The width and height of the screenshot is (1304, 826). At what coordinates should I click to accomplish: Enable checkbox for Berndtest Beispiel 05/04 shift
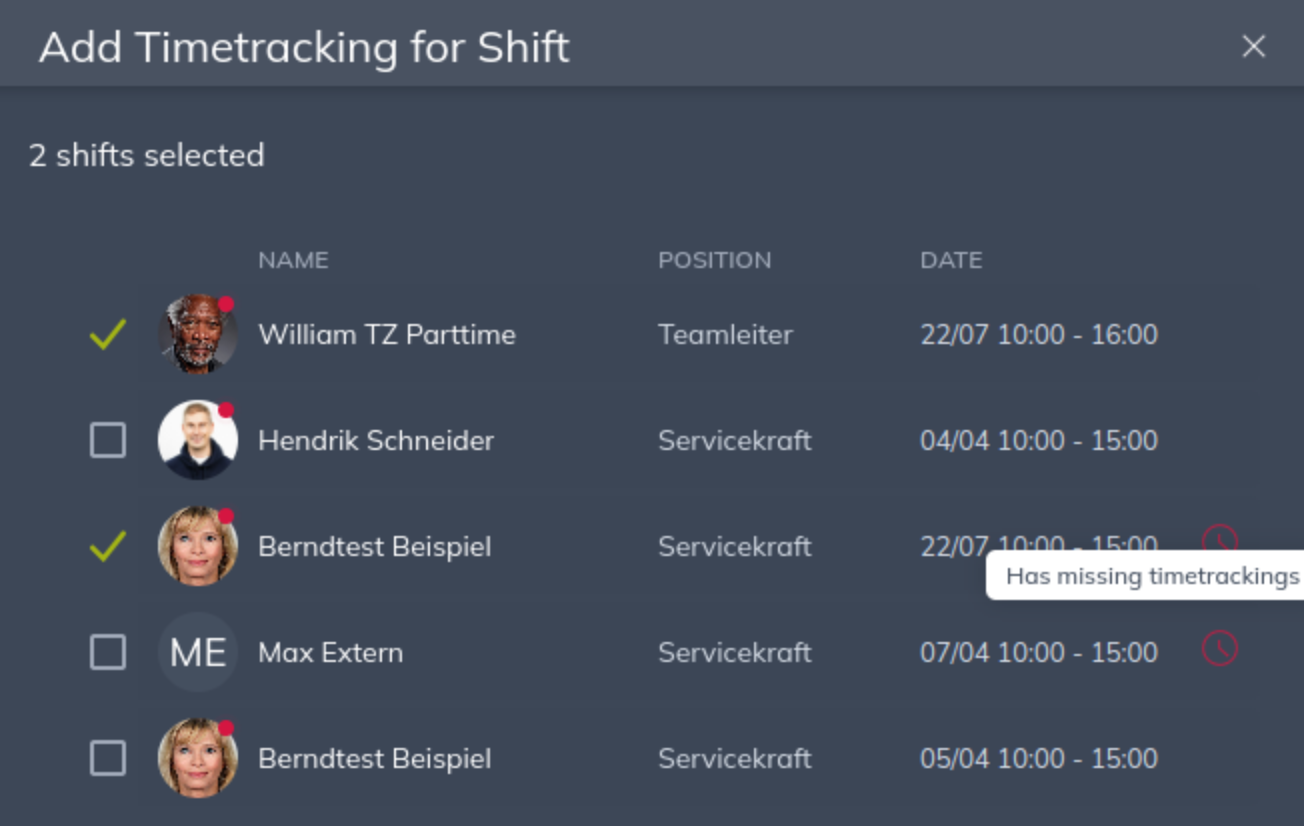(x=108, y=759)
